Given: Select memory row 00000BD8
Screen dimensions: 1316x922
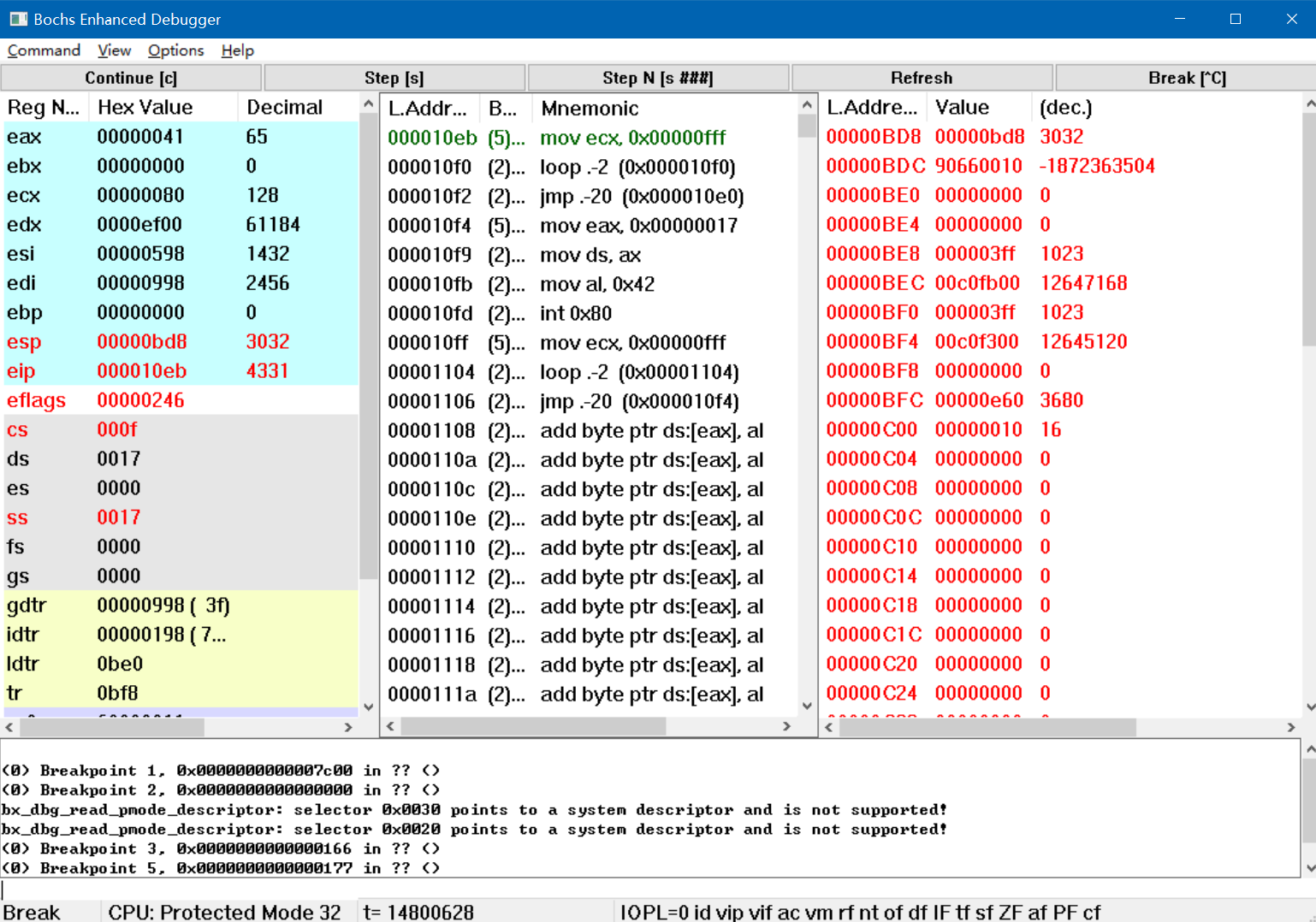Looking at the screenshot, I should [1061, 137].
